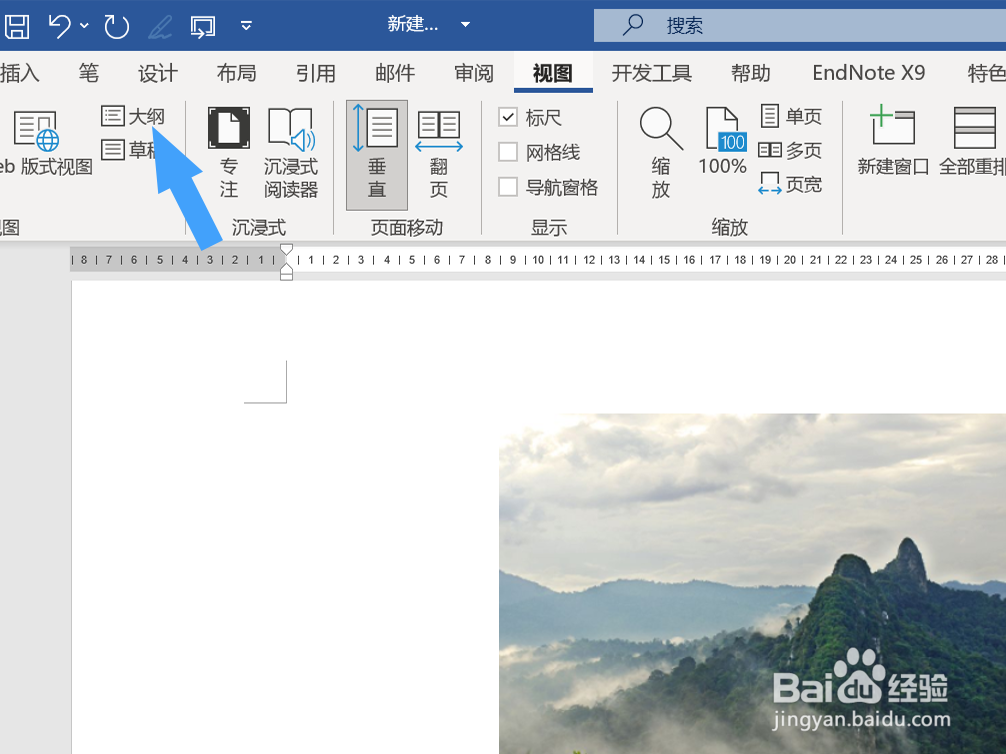Enable 专注 focus mode
The image size is (1006, 754).
(228, 153)
